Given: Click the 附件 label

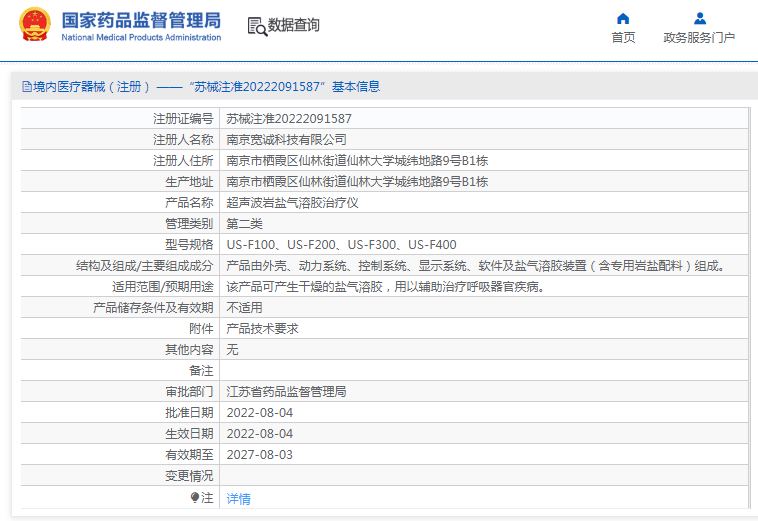Looking at the screenshot, I should (x=201, y=329).
